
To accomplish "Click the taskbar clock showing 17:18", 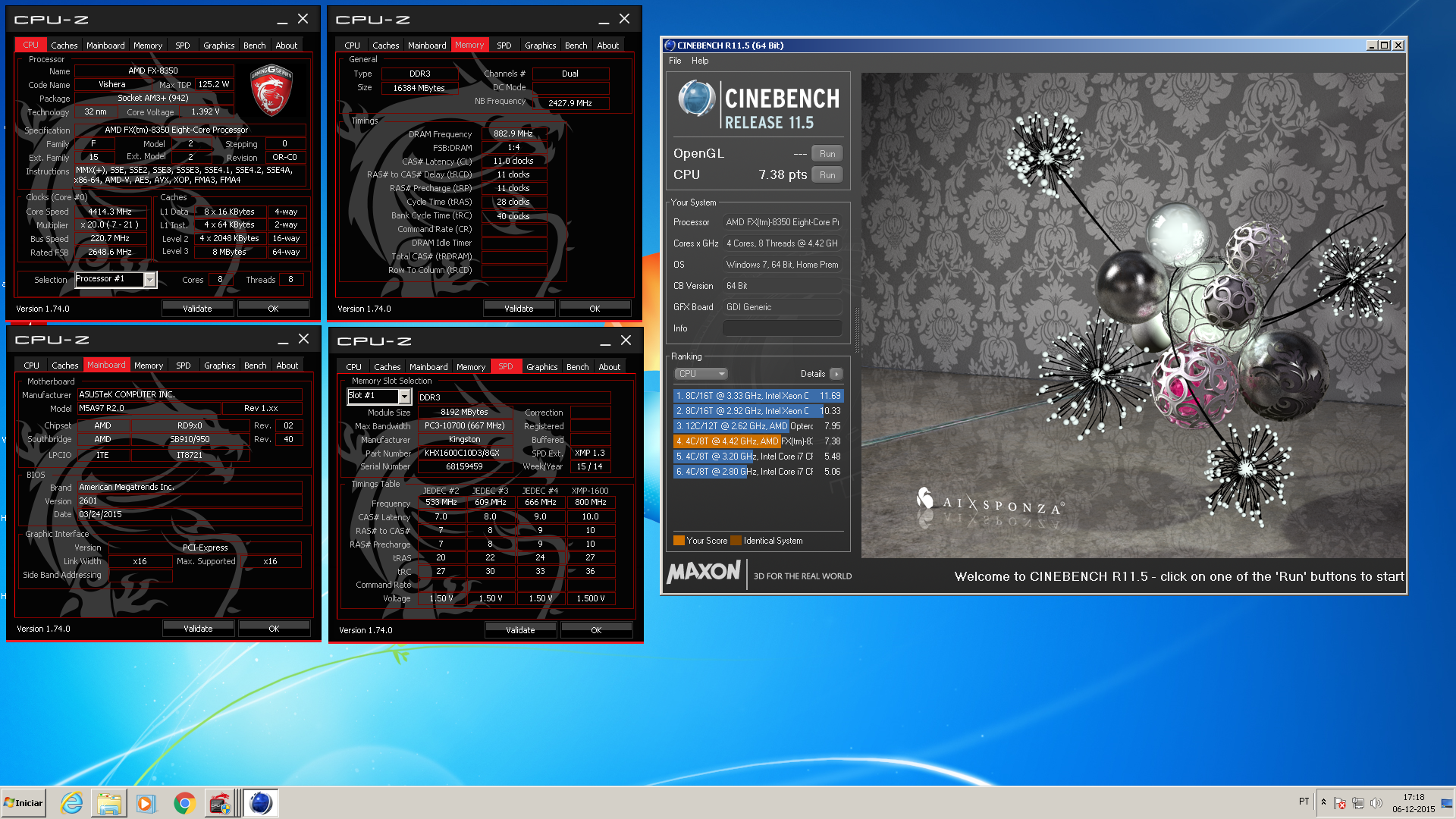I will pos(1414,803).
